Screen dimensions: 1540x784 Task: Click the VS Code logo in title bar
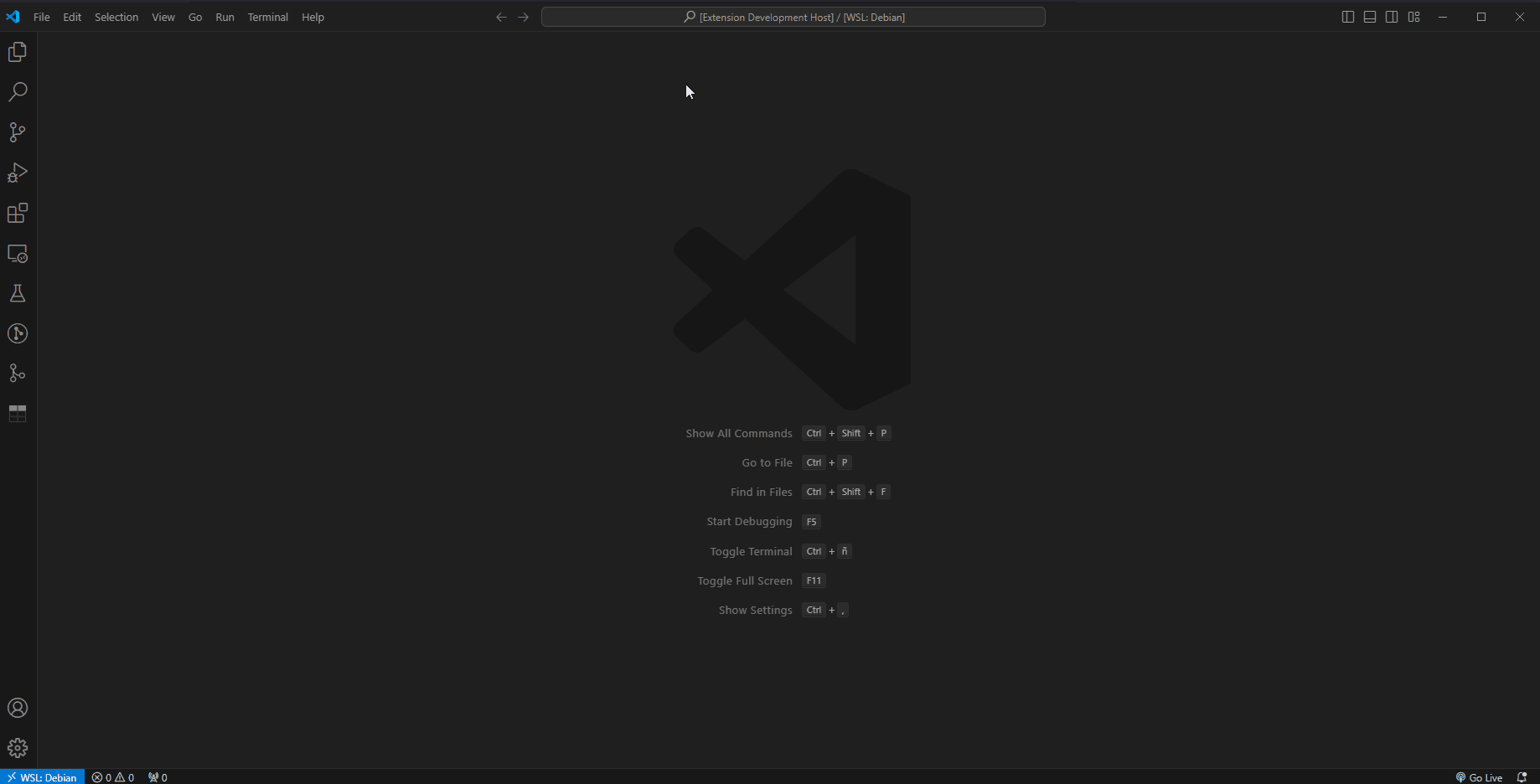coord(13,17)
